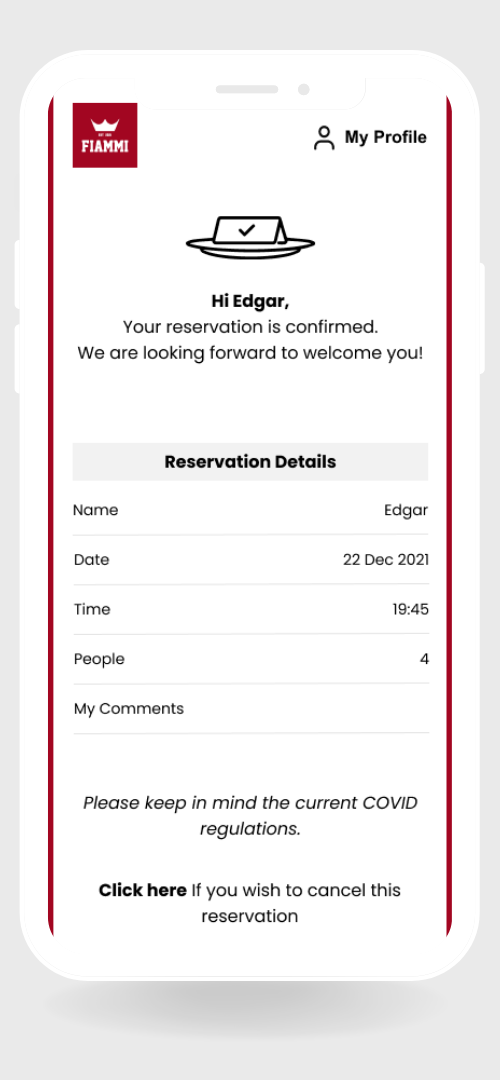
Task: Click the COVID regulations notice text
Action: [251, 816]
